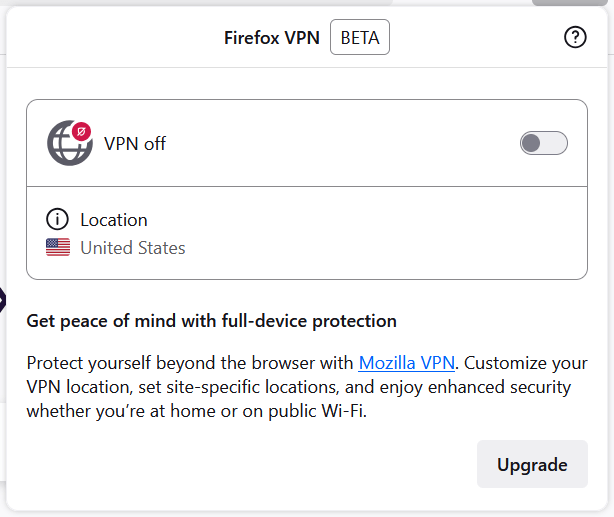Expand the Location row
Screen dimensions: 614x517
pos(306,233)
